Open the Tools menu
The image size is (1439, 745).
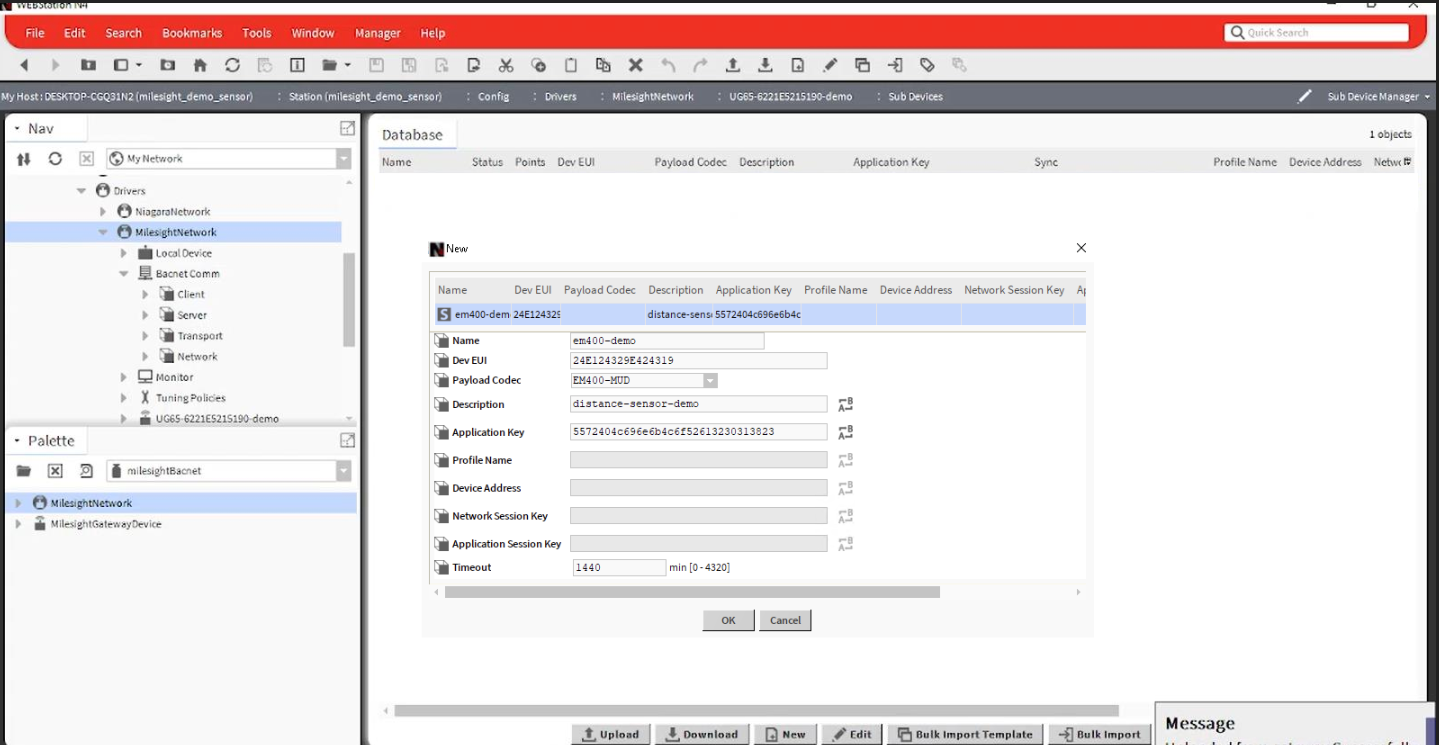[257, 33]
